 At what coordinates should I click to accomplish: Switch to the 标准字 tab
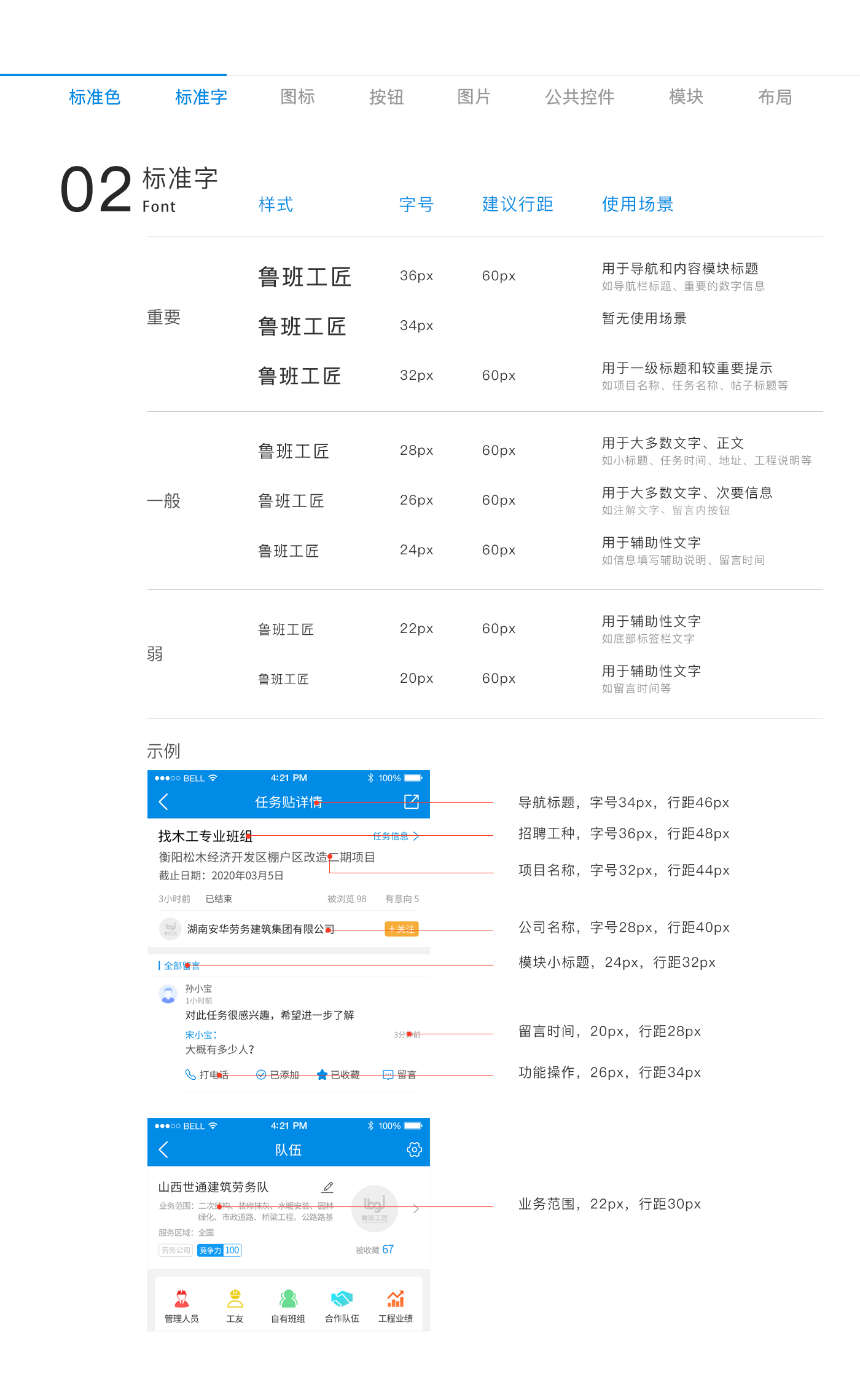(201, 97)
